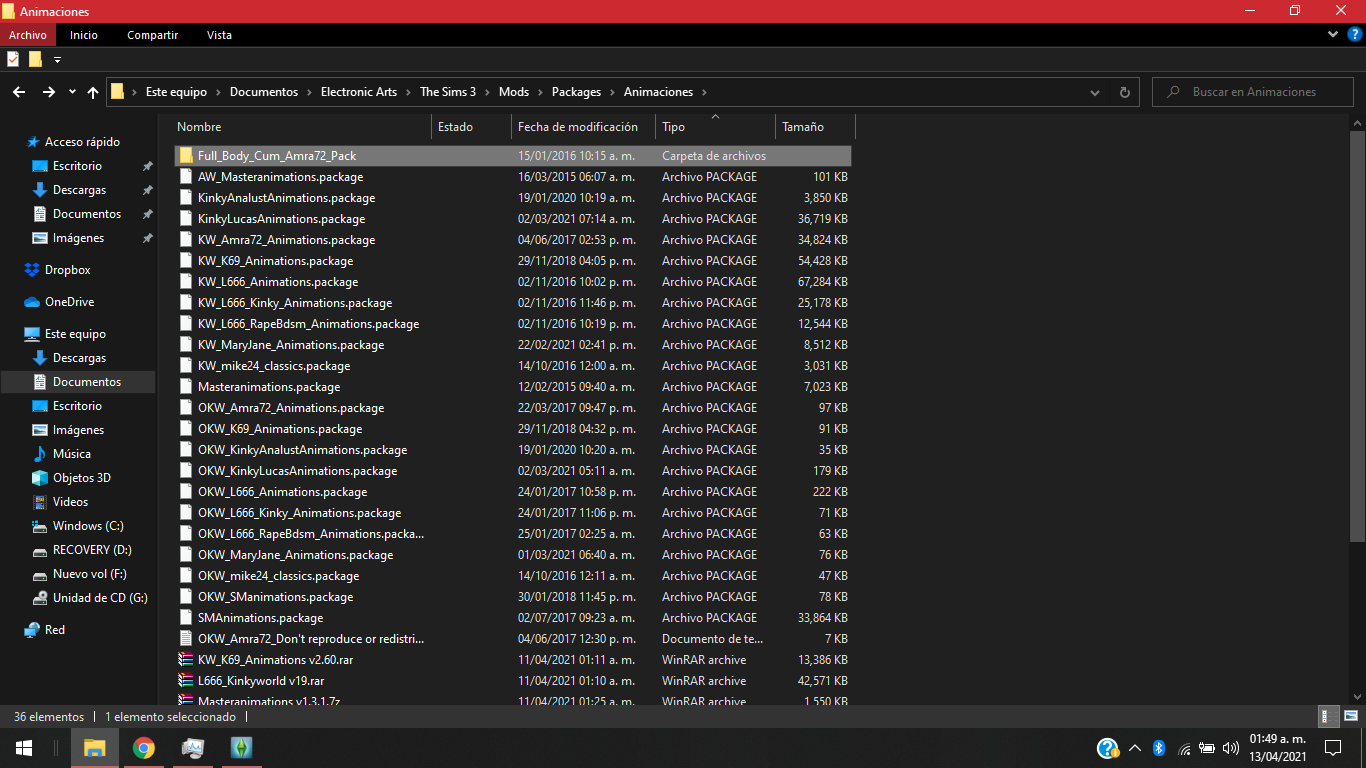Screen dimensions: 1366x768
Task: Click the OneDrive cloud icon in the sidebar
Action: click(32, 302)
